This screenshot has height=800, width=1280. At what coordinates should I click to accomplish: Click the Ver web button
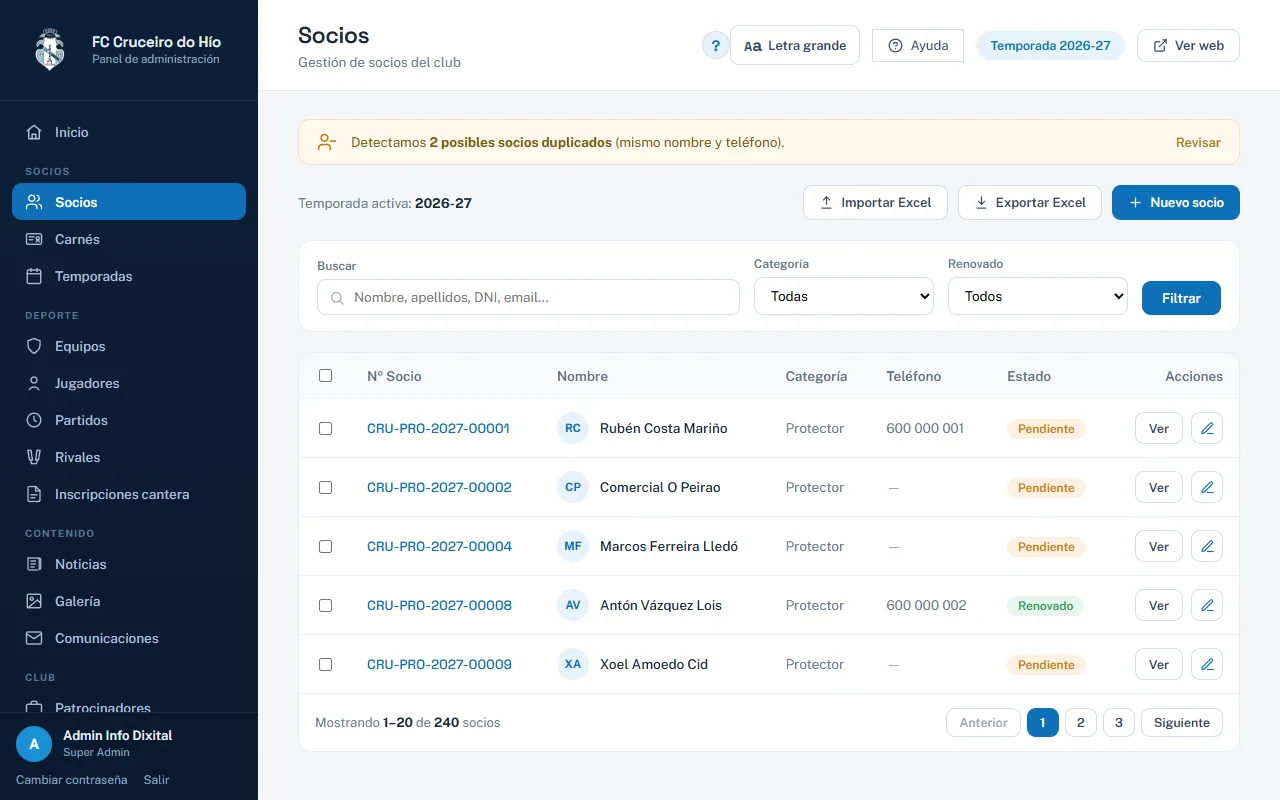pos(1188,45)
